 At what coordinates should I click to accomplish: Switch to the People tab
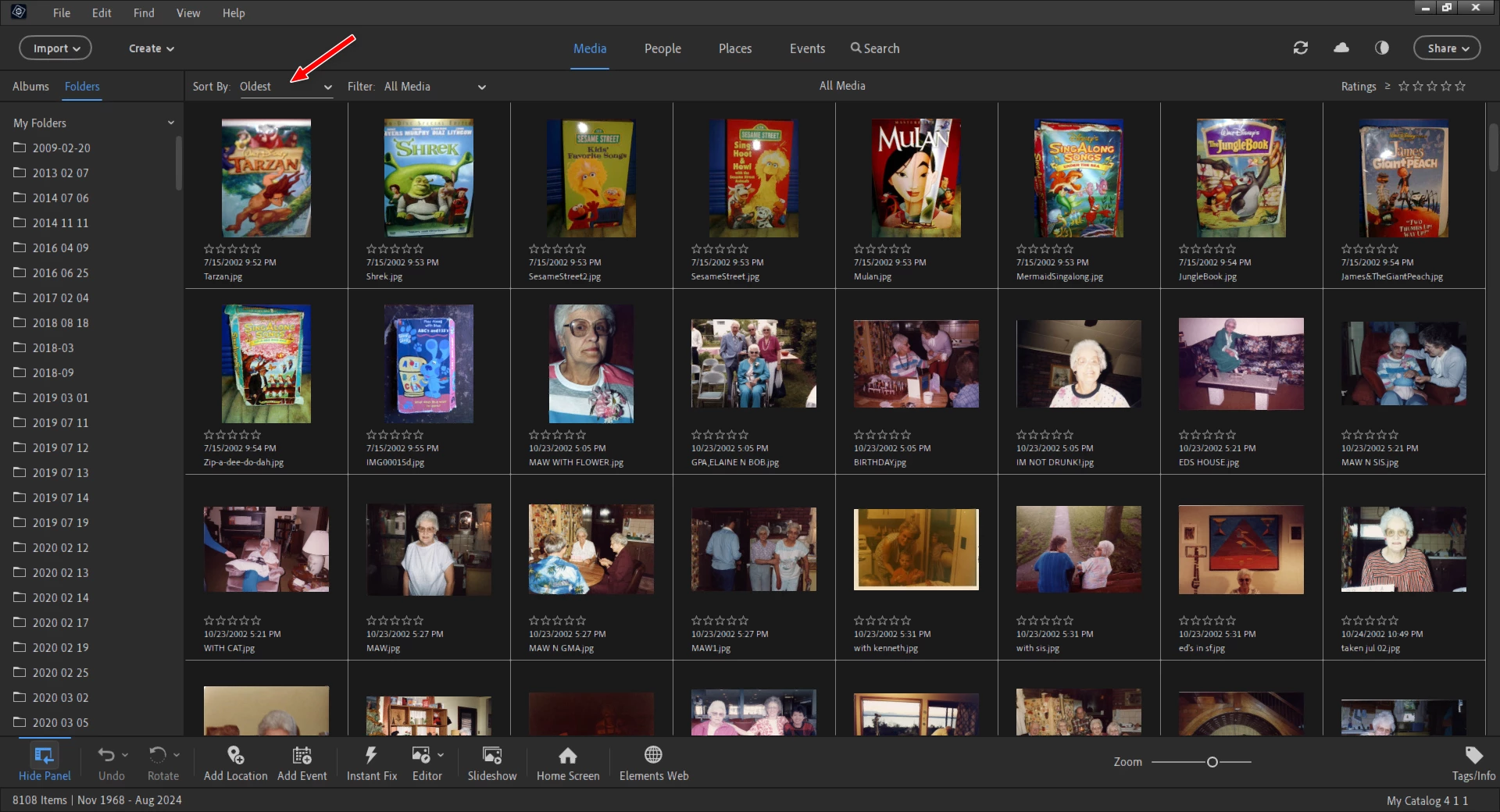click(x=662, y=48)
